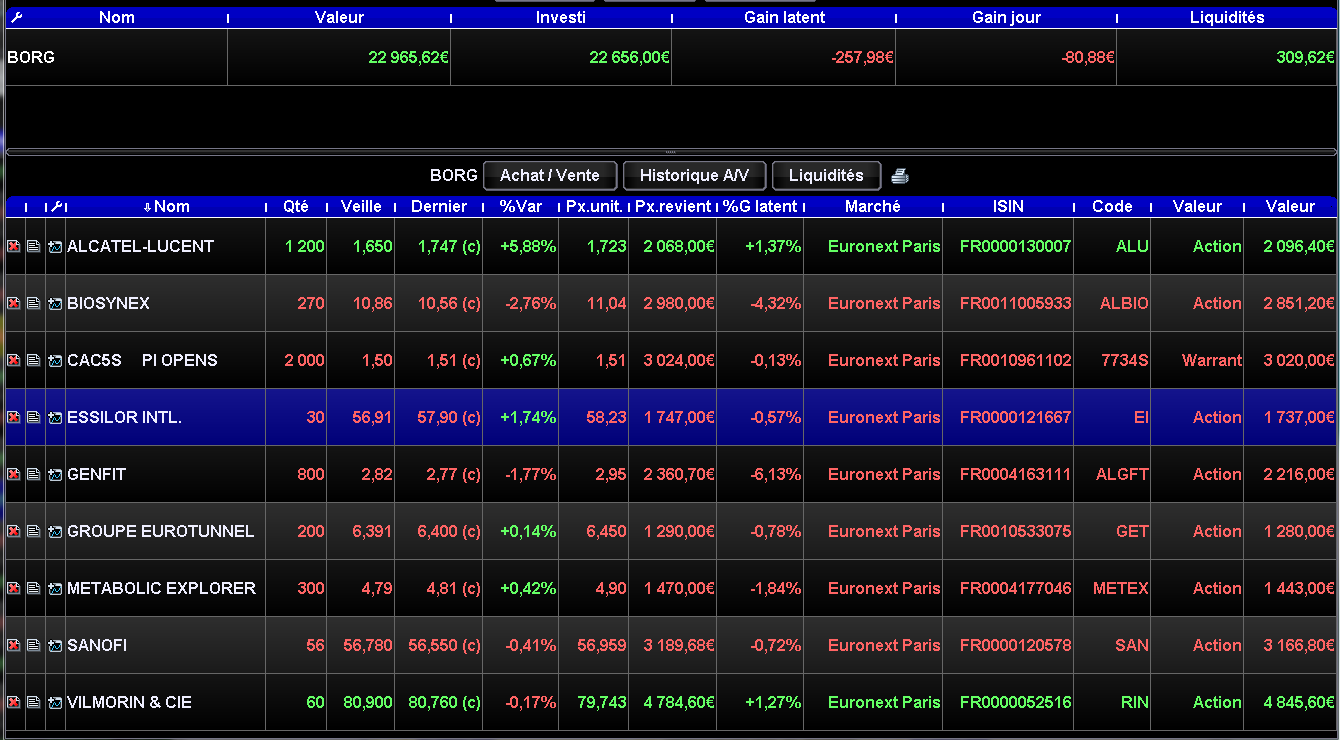
Task: Launch the chart icon for BIOSYNEX
Action: pos(55,303)
